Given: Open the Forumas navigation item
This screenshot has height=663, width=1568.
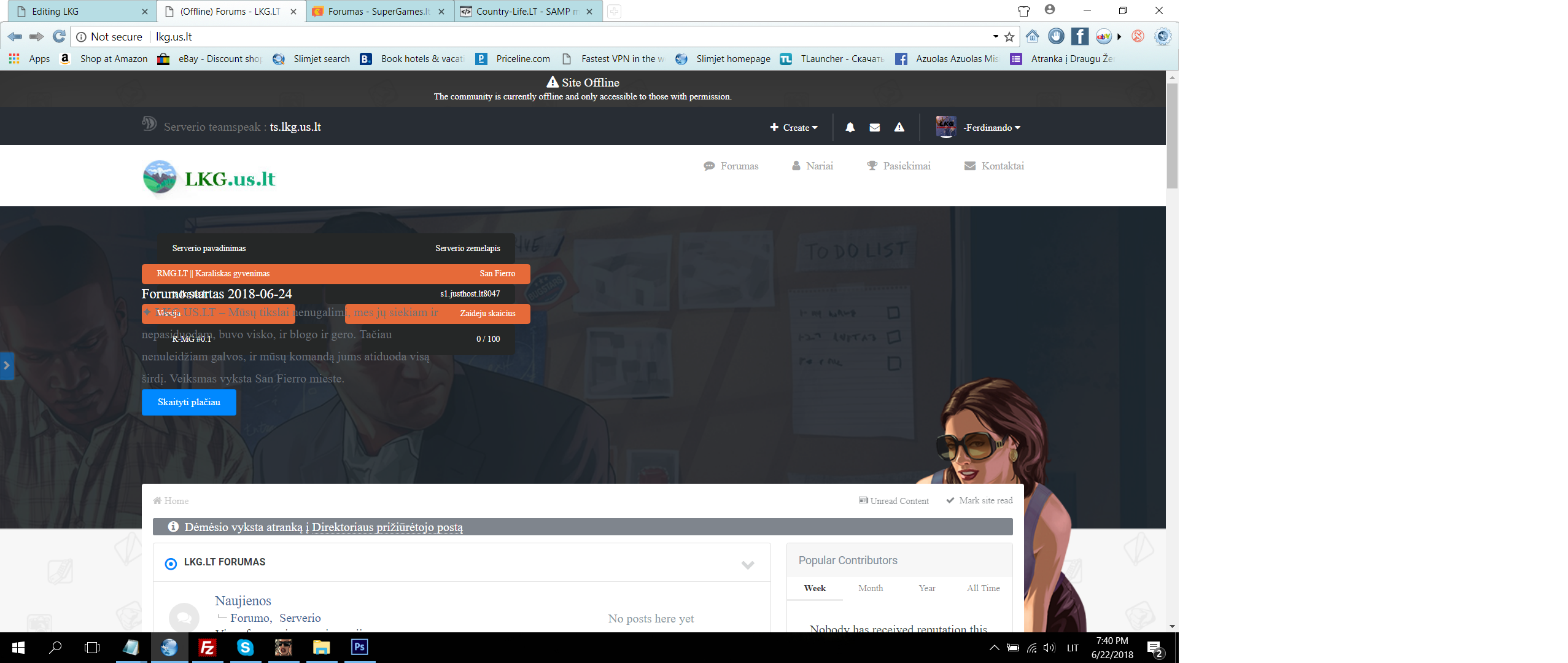Looking at the screenshot, I should [731, 166].
